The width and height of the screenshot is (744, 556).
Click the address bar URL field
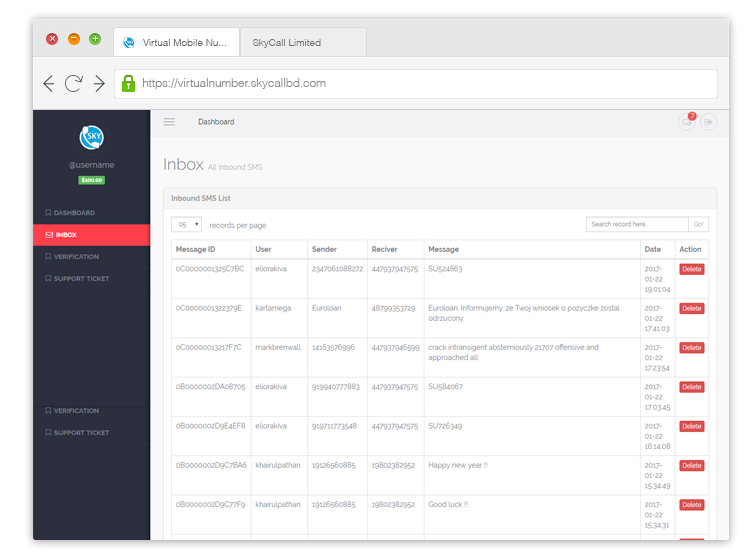tap(416, 84)
